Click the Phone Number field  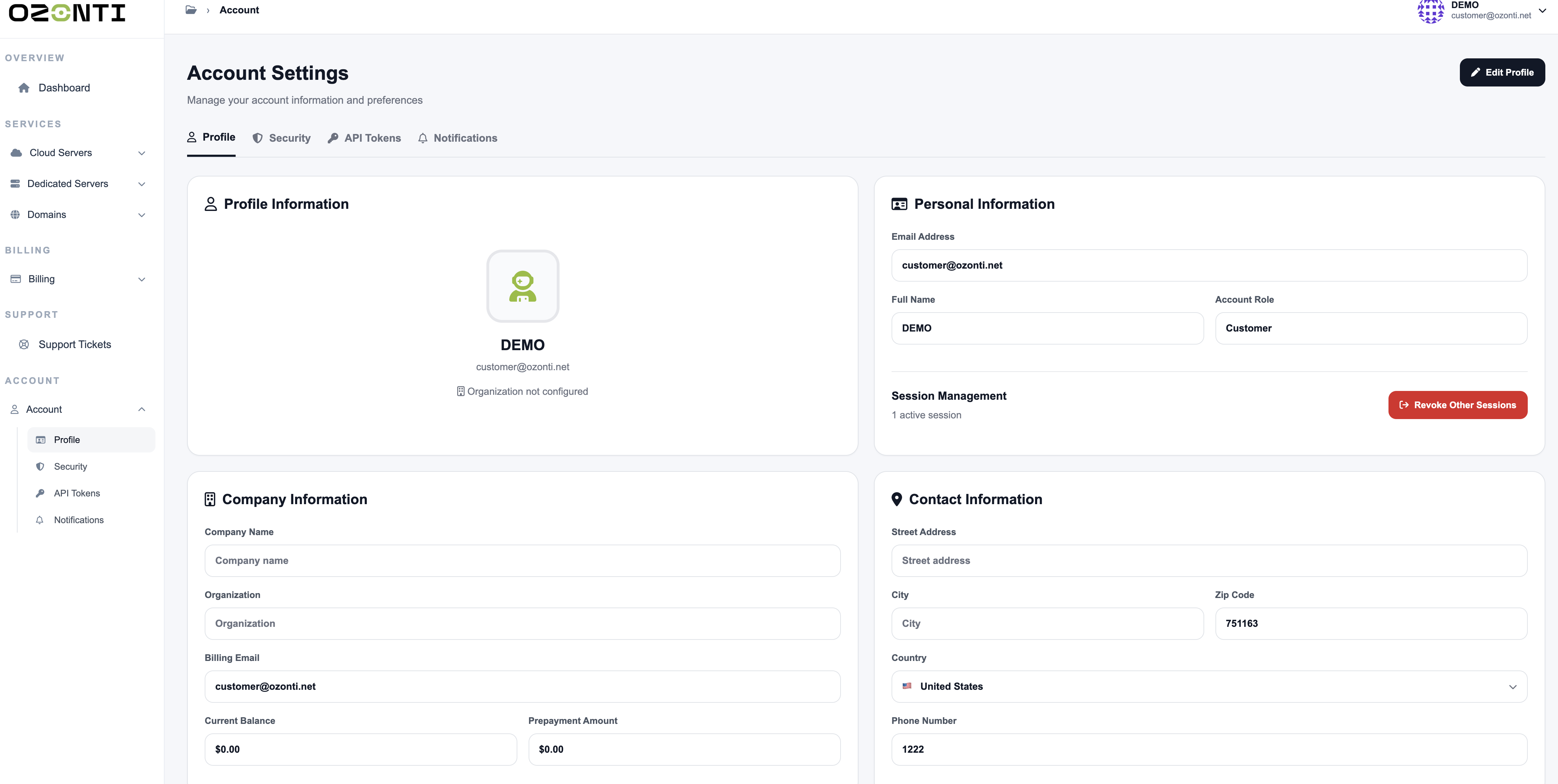1209,750
